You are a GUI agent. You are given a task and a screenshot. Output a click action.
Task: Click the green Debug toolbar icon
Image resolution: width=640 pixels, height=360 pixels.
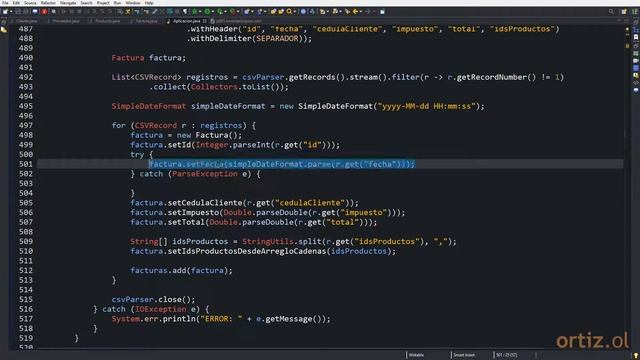(194, 11)
